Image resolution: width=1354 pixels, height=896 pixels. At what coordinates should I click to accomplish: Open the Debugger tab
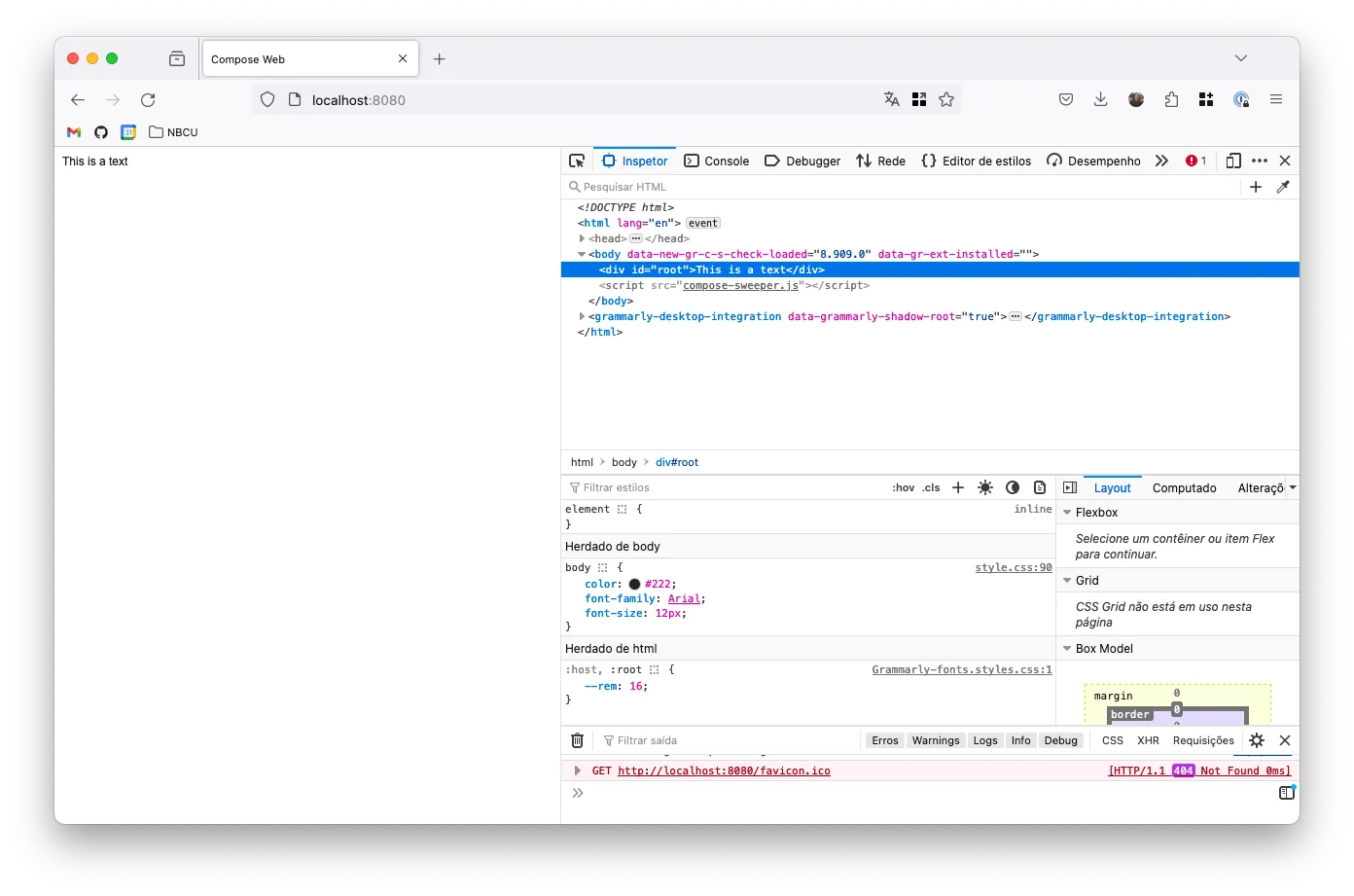pyautogui.click(x=802, y=161)
